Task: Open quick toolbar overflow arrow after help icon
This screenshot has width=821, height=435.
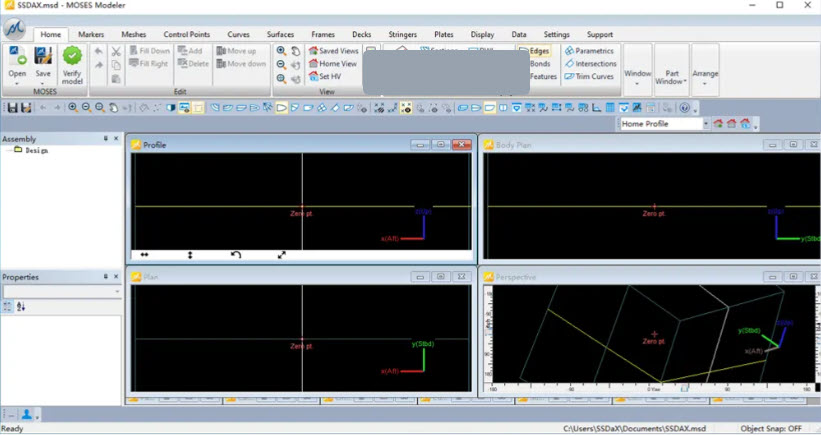Action: (x=695, y=109)
